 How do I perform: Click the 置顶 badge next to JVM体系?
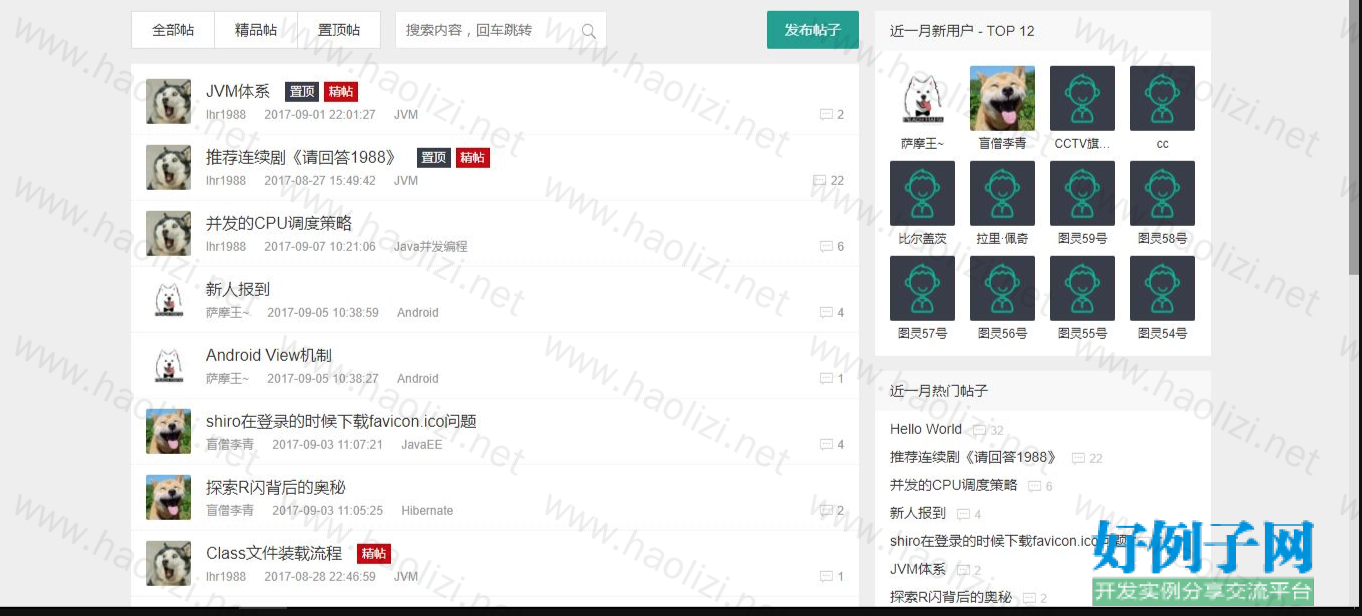(x=301, y=91)
